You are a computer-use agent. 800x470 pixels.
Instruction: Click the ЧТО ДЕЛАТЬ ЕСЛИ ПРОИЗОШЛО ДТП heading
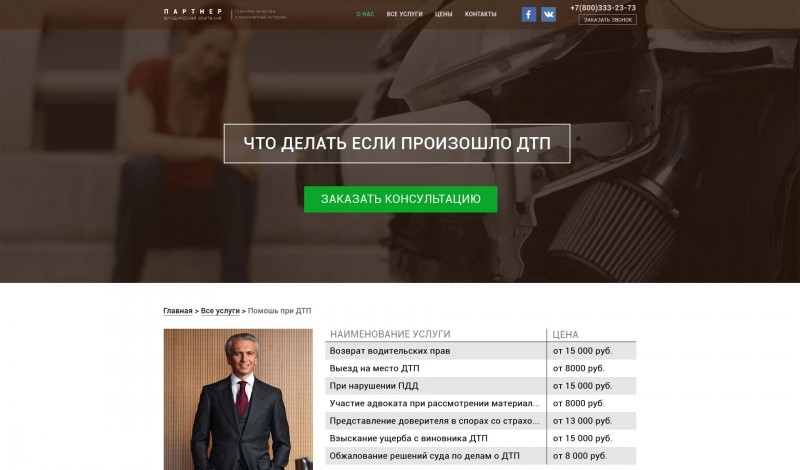pyautogui.click(x=397, y=143)
